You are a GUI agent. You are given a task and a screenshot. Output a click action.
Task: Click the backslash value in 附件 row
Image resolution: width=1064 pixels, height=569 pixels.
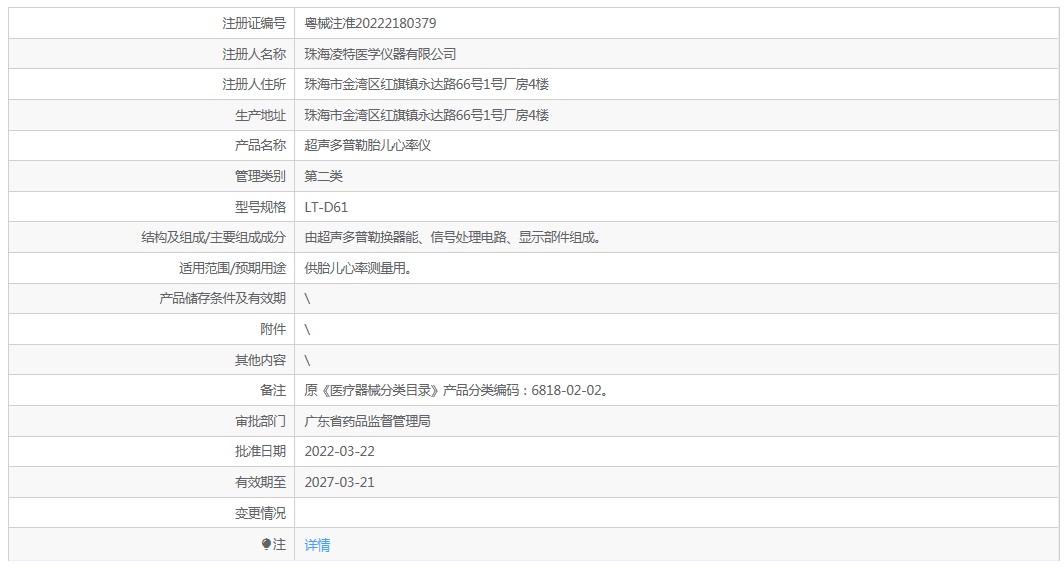click(x=307, y=330)
